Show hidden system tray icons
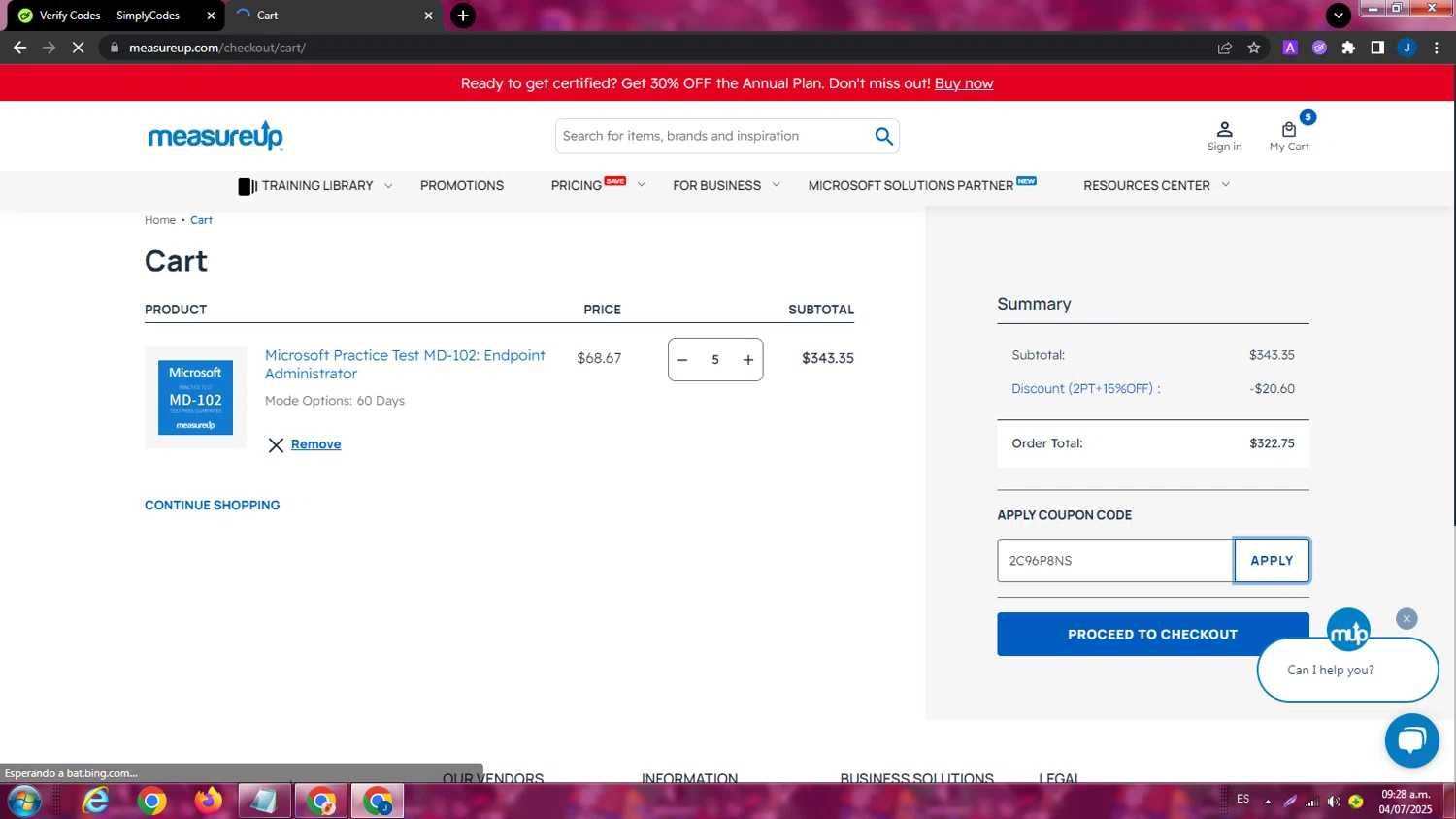 (x=1268, y=802)
